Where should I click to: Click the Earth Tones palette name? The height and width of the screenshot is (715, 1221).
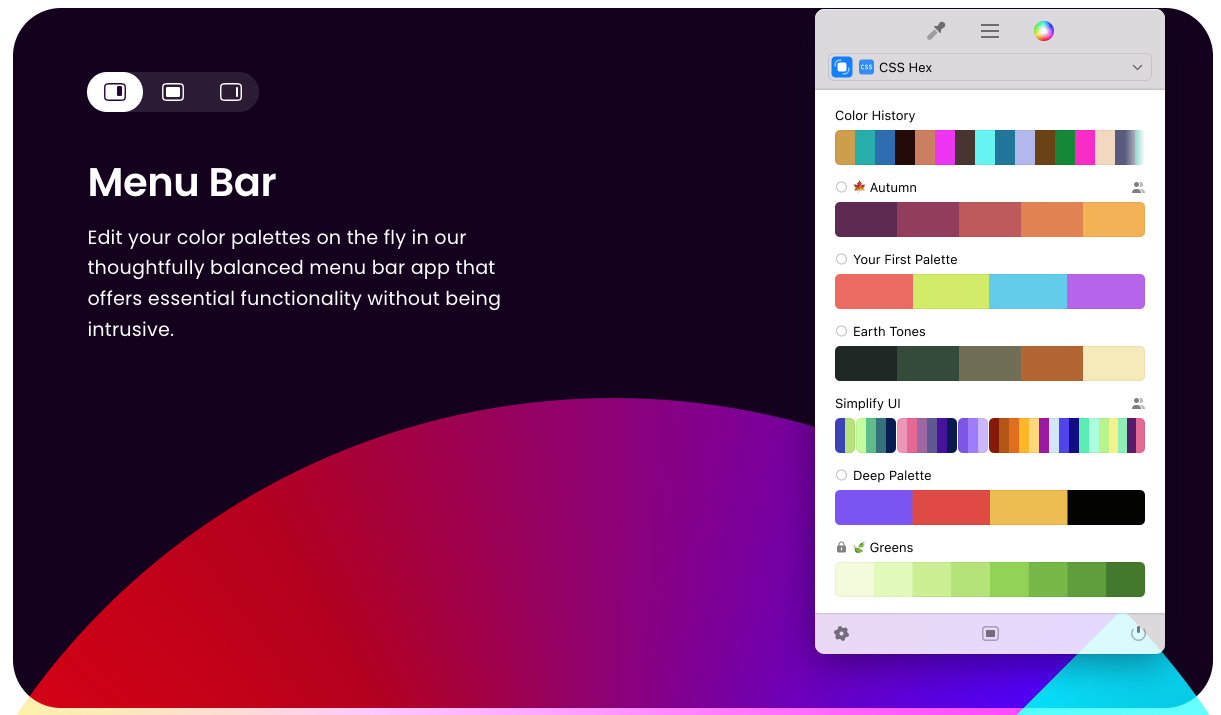[889, 331]
